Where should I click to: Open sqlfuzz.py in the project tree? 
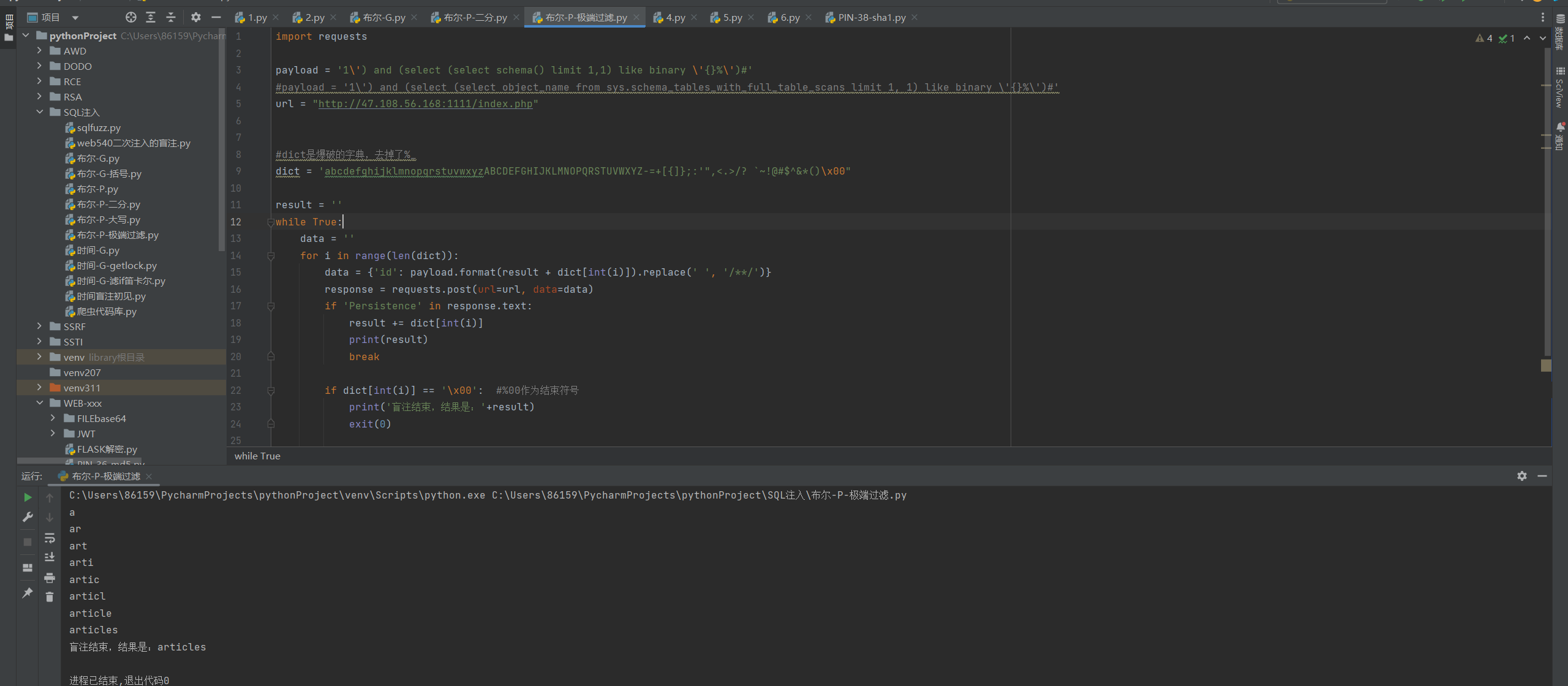point(99,127)
